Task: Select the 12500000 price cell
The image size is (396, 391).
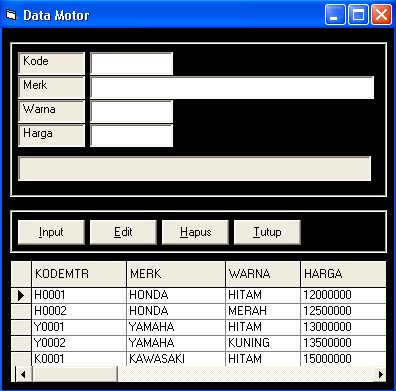Action: [343, 311]
